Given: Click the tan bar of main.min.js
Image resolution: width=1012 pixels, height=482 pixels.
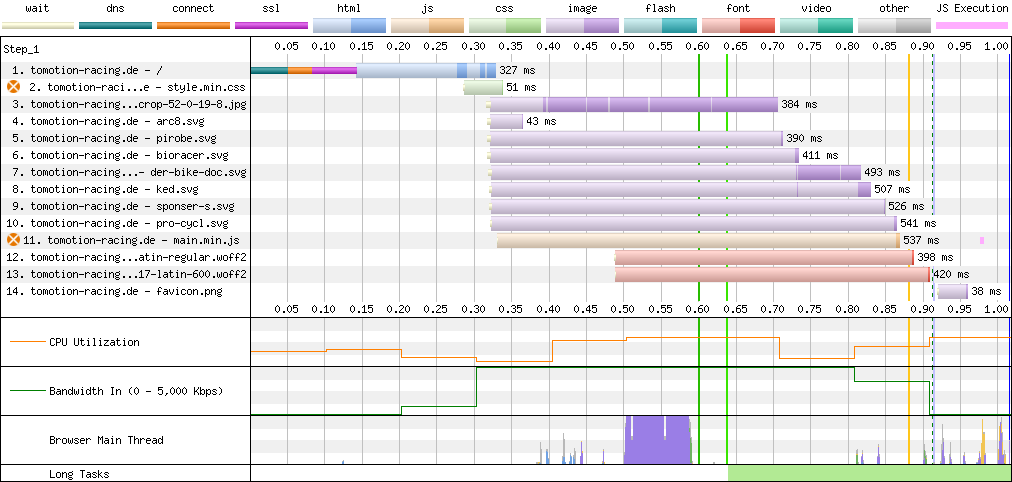Looking at the screenshot, I should [x=698, y=240].
